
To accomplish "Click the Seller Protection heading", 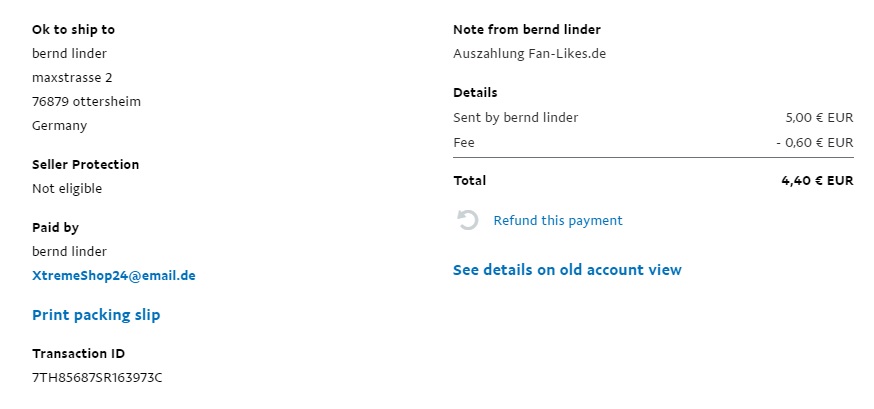I will point(85,164).
